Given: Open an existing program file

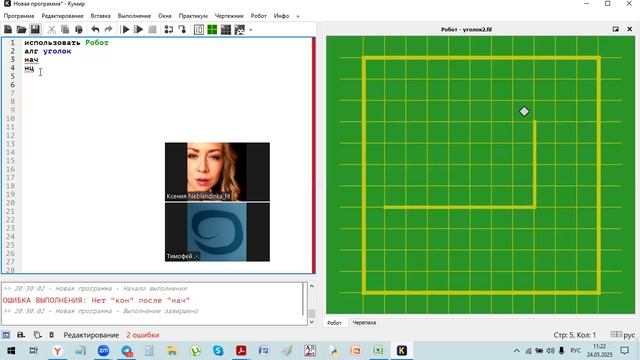Looking at the screenshot, I should [x=21, y=29].
